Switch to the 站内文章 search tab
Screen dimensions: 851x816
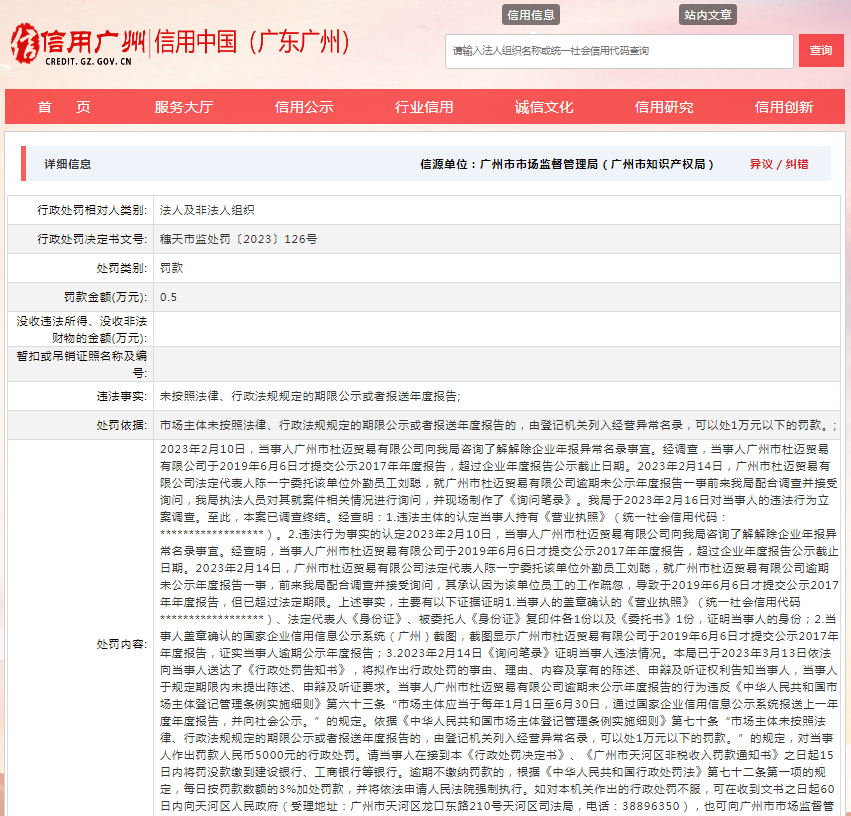(x=708, y=15)
